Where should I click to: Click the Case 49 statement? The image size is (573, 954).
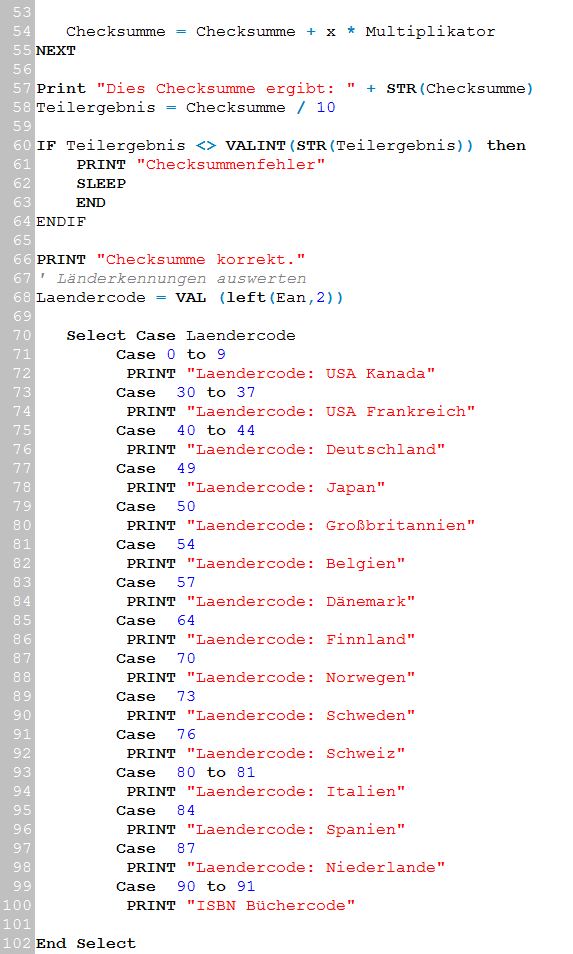[156, 468]
